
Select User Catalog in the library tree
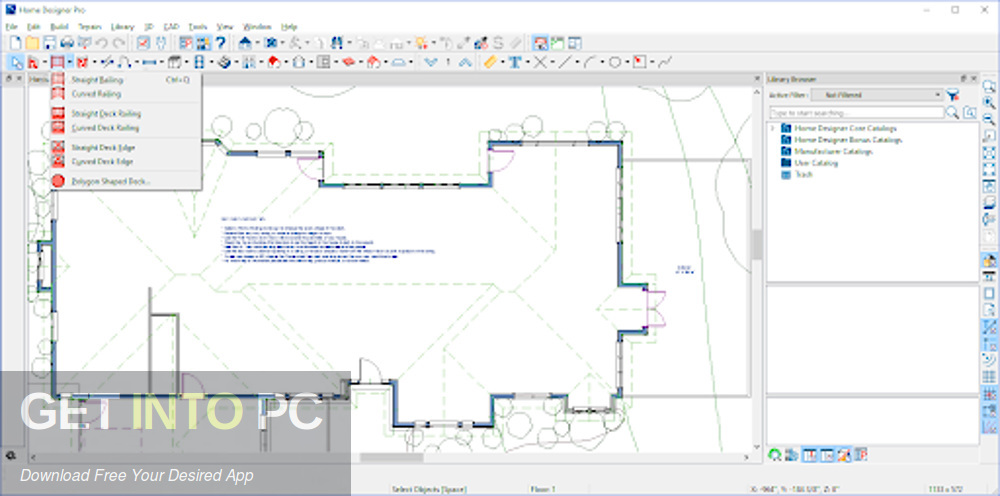816,163
